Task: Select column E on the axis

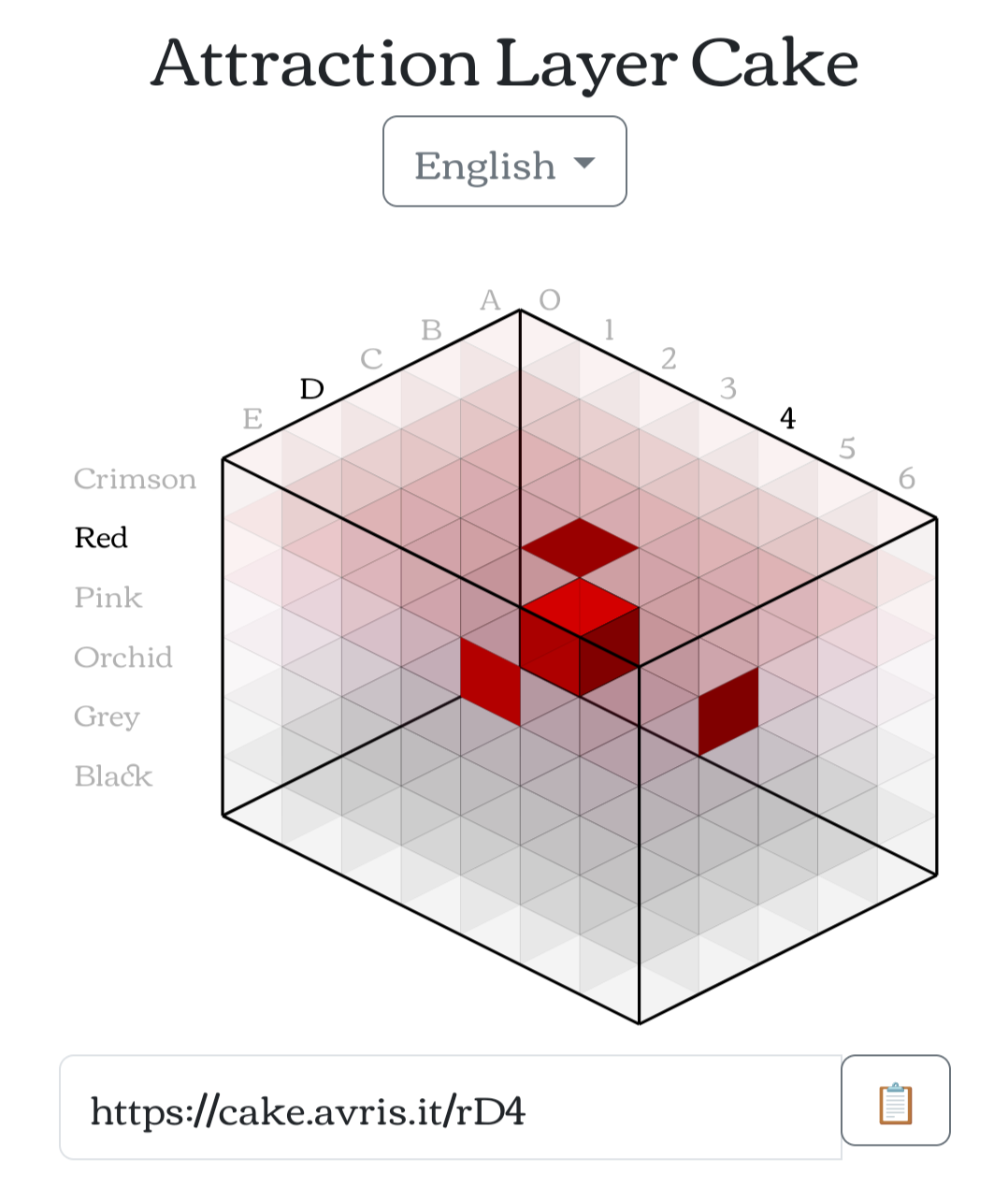Action: [252, 419]
